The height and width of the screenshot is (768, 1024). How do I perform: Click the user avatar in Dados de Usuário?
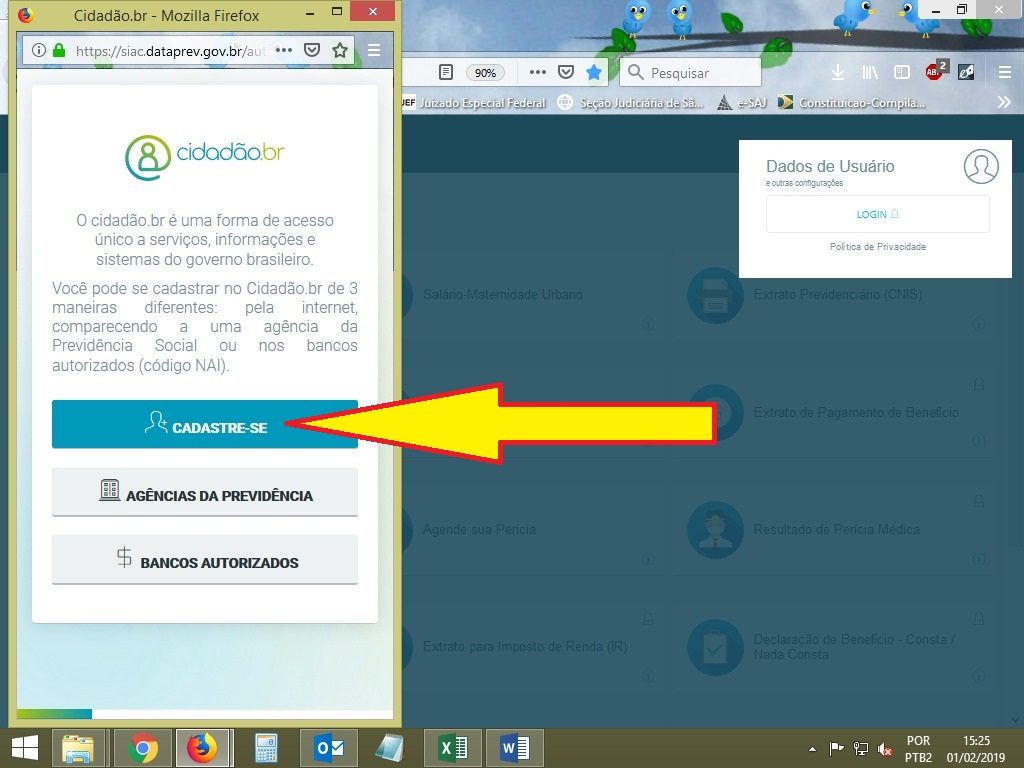(x=981, y=167)
